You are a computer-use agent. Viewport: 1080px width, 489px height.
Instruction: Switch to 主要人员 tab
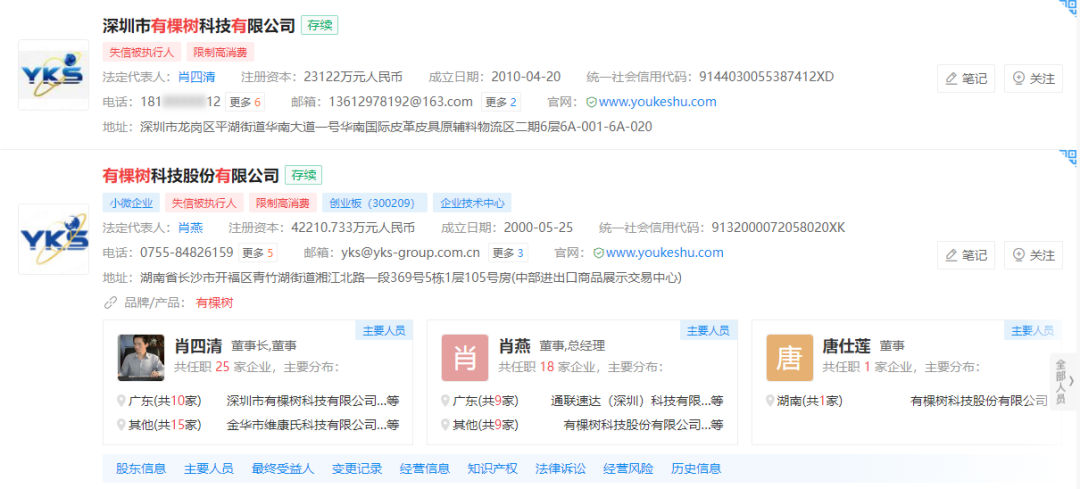click(x=209, y=469)
